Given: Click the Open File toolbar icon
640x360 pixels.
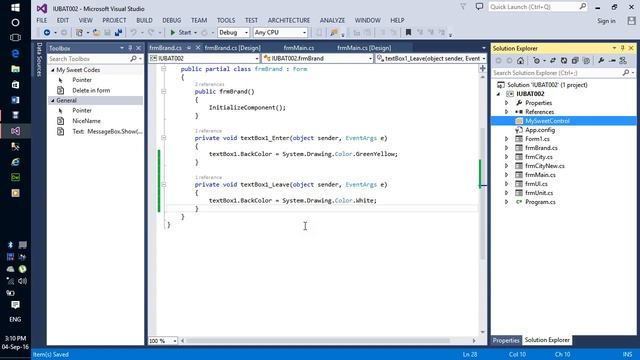Looking at the screenshot, I should coord(96,32).
